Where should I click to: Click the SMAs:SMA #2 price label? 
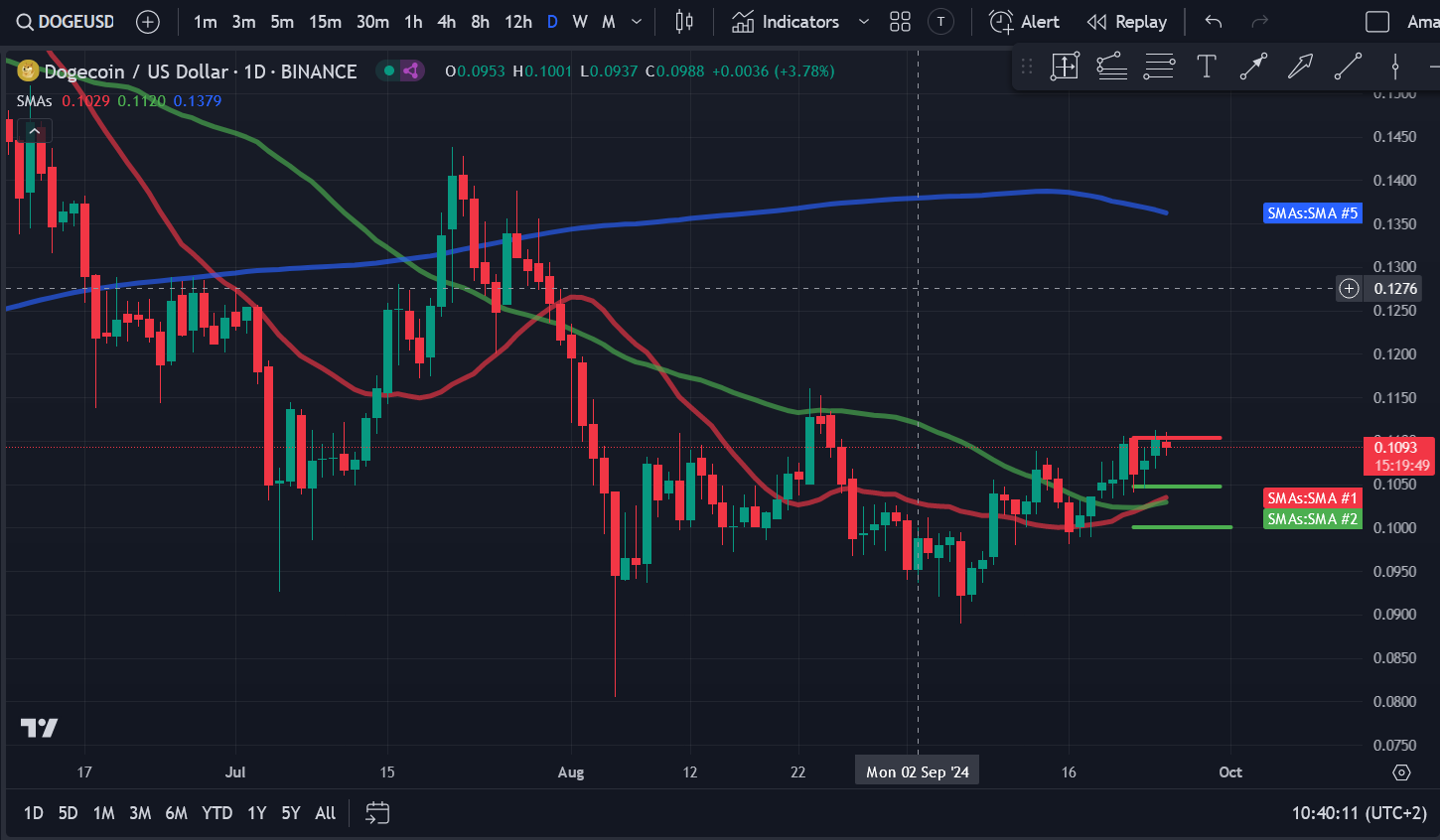coord(1312,519)
